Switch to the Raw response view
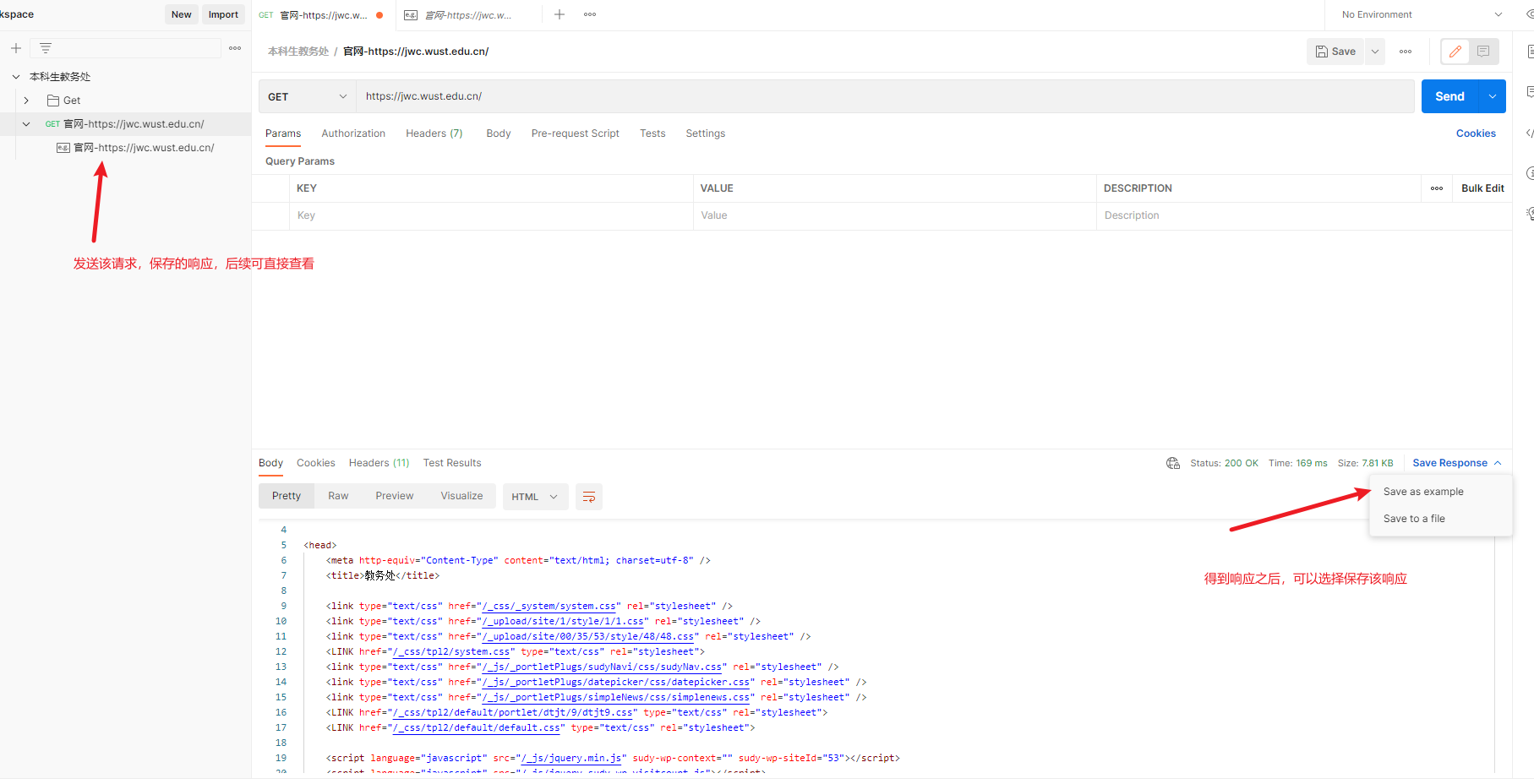The image size is (1534, 784). pyautogui.click(x=338, y=496)
